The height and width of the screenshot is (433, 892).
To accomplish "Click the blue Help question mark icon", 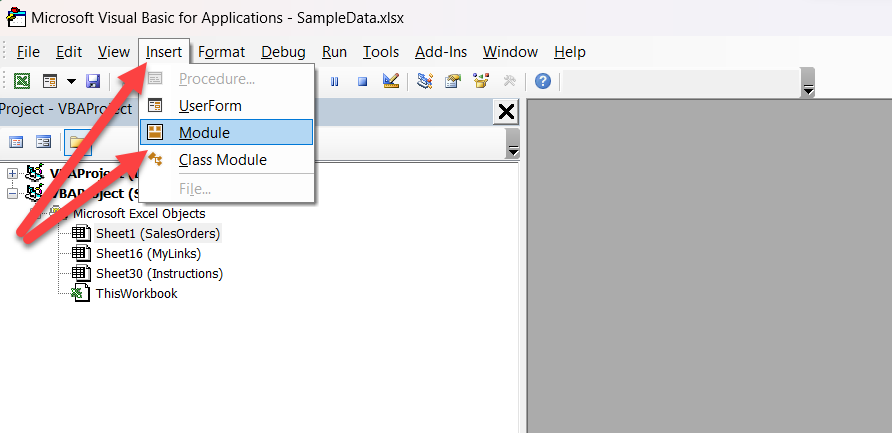I will pyautogui.click(x=542, y=81).
